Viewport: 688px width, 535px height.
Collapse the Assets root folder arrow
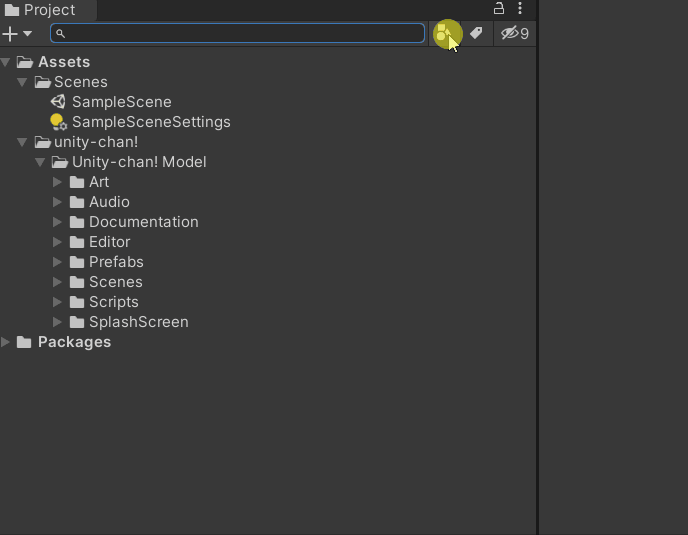click(x=6, y=62)
